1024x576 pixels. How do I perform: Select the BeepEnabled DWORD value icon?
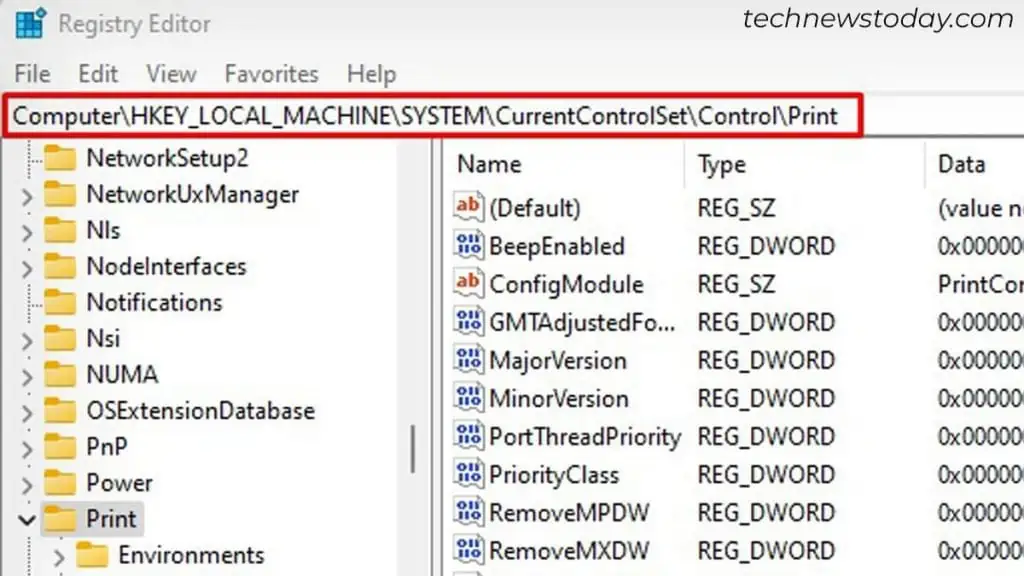pos(469,246)
